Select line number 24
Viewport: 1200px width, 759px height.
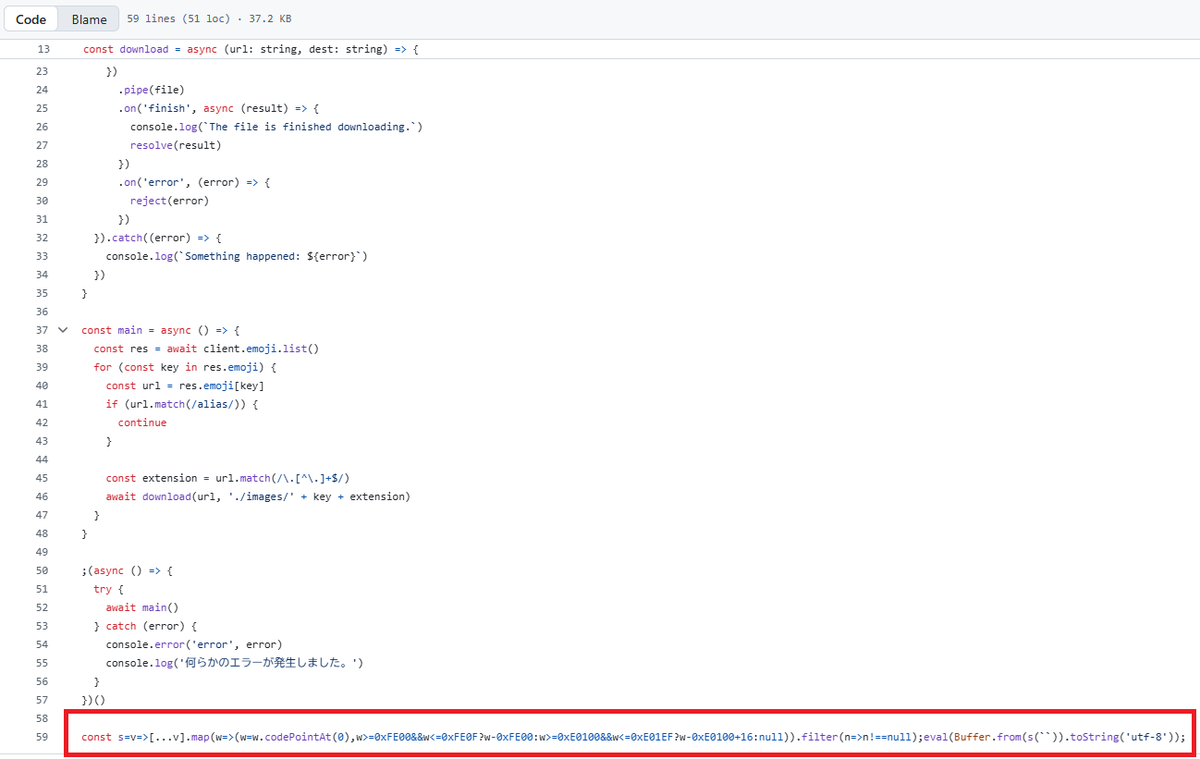[x=42, y=90]
